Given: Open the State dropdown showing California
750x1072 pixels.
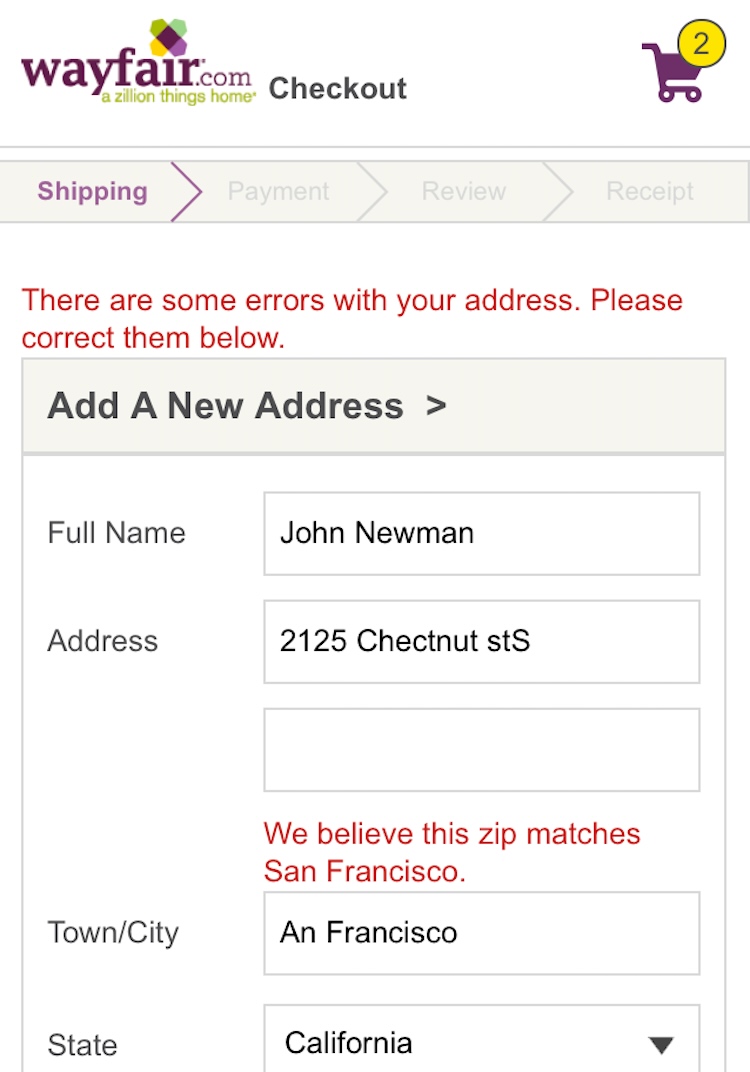Looking at the screenshot, I should (481, 1043).
